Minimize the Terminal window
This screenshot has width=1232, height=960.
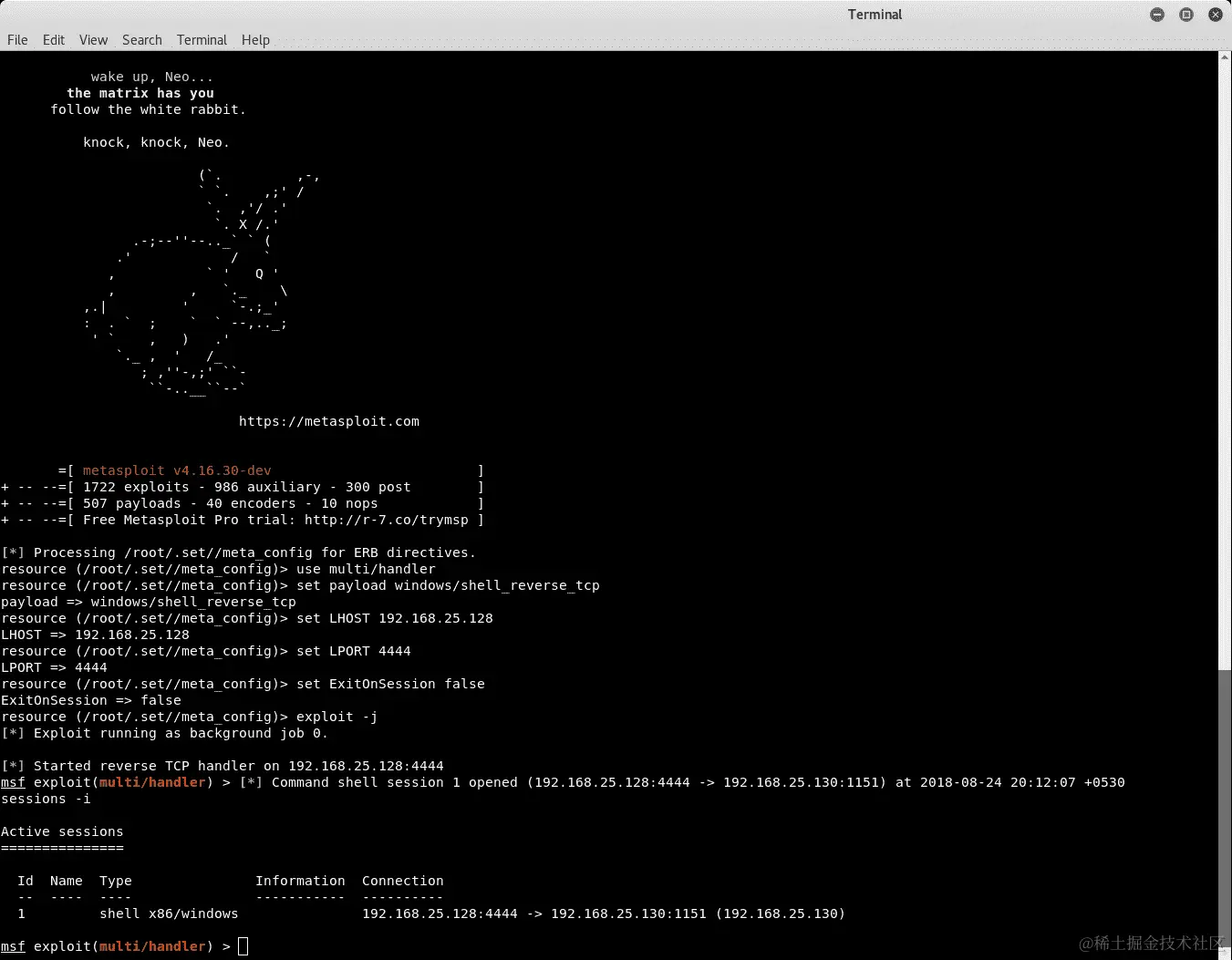pos(1157,15)
